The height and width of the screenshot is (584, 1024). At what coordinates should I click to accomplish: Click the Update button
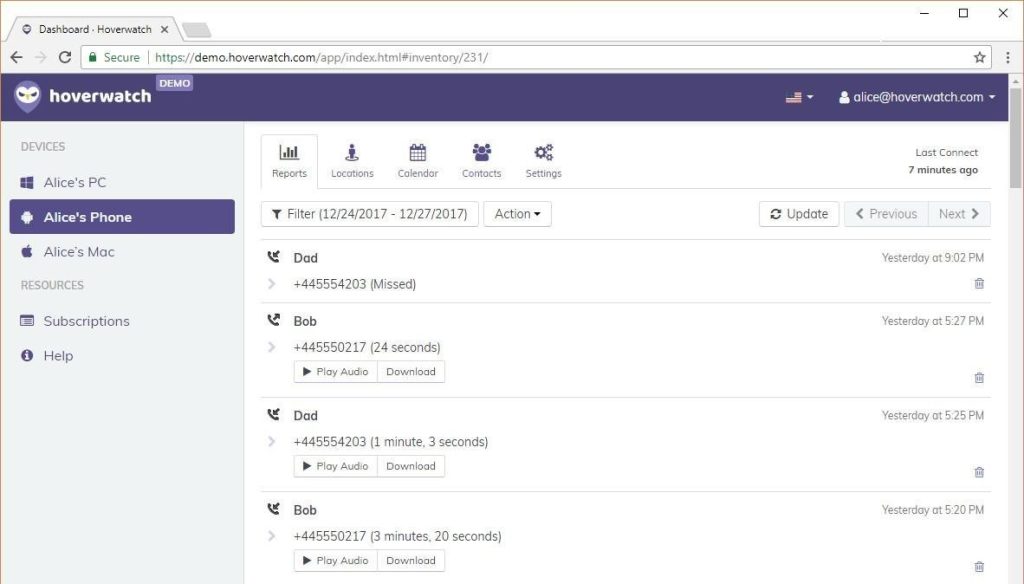click(798, 213)
